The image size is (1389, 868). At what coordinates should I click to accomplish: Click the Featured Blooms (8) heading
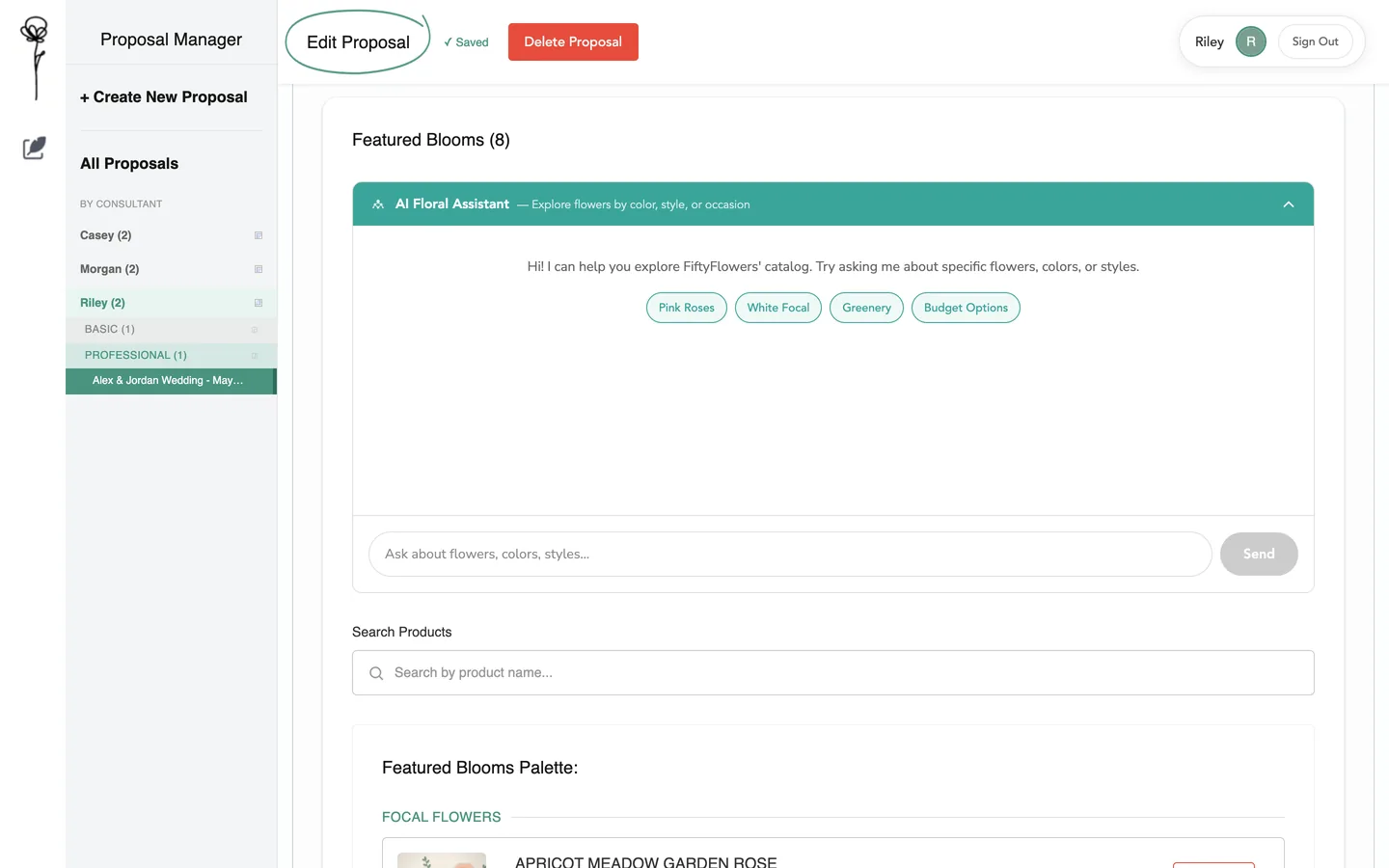click(x=431, y=140)
